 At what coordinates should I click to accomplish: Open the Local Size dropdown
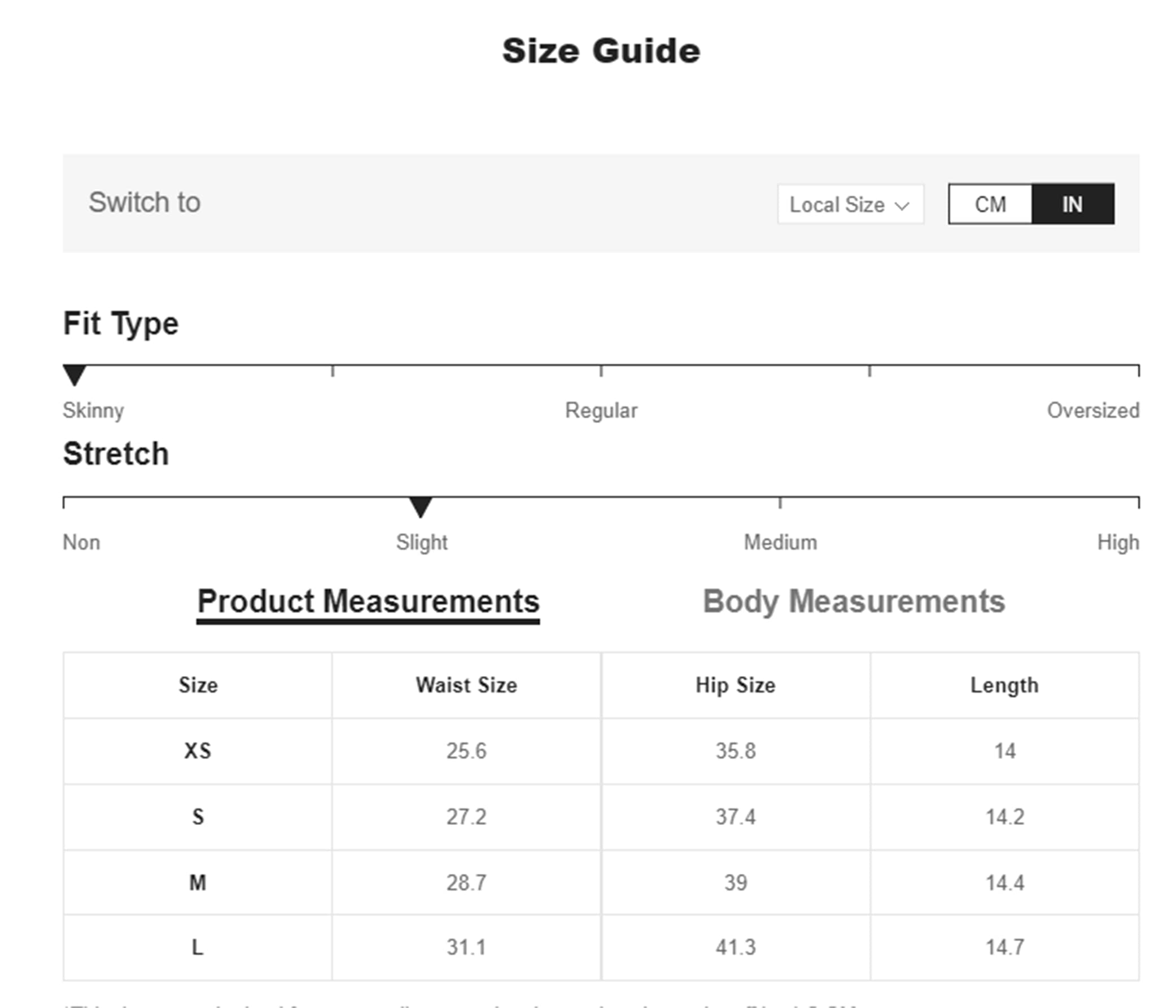coord(850,204)
